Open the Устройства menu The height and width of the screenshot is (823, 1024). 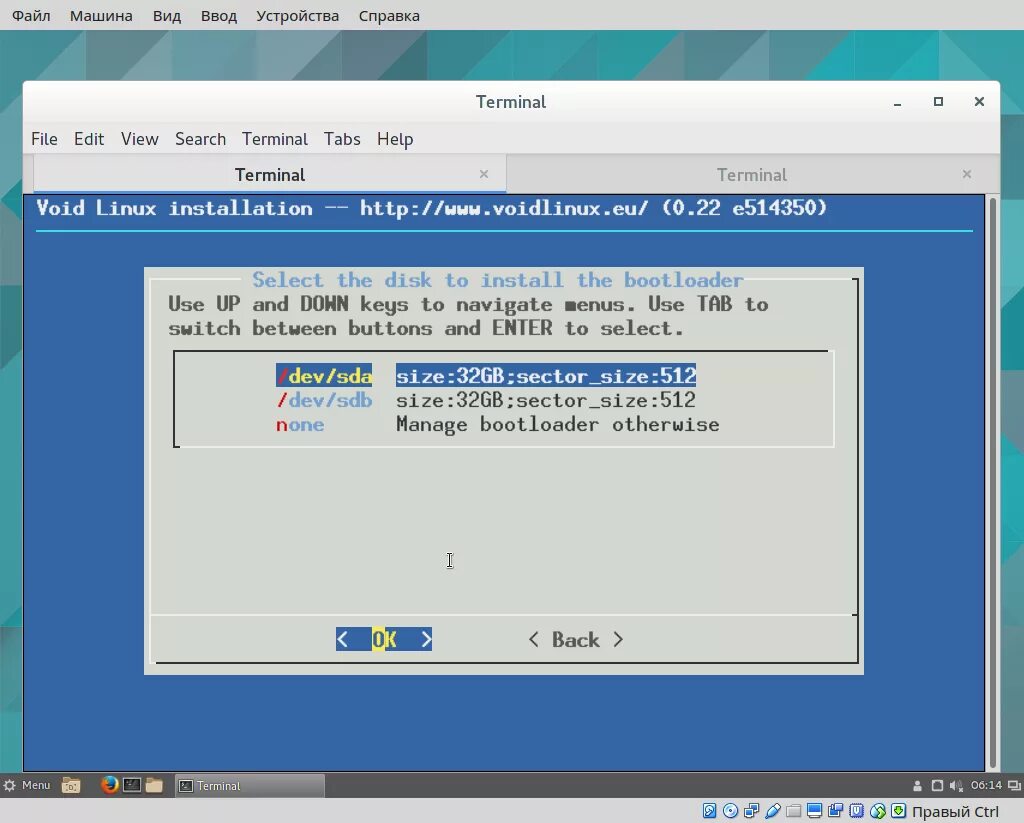tap(297, 16)
